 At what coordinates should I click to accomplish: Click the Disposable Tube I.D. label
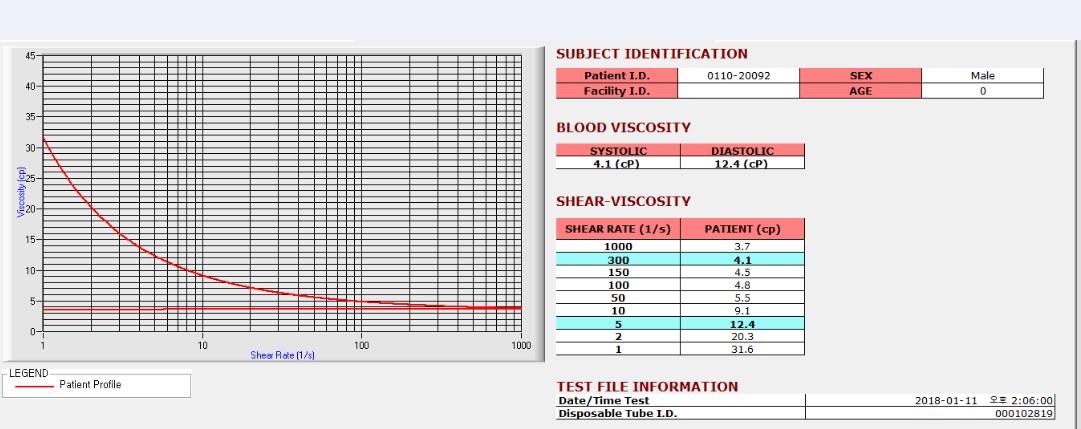tap(618, 413)
